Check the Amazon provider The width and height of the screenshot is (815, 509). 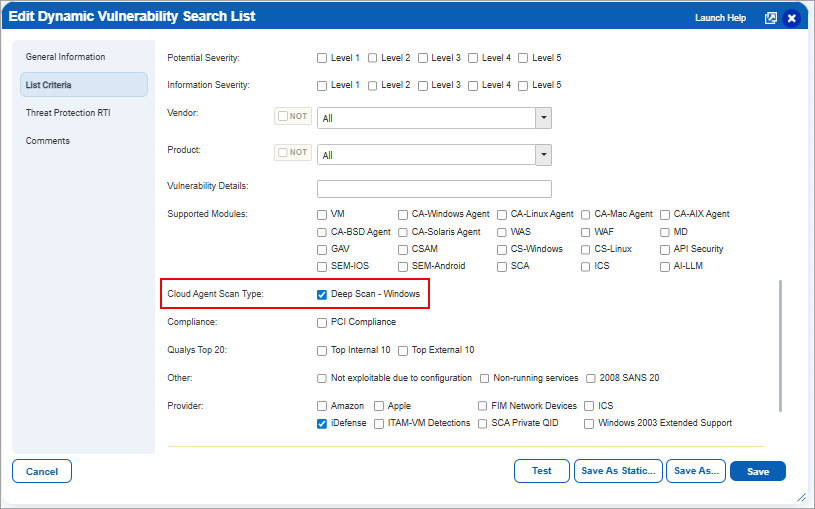[322, 406]
